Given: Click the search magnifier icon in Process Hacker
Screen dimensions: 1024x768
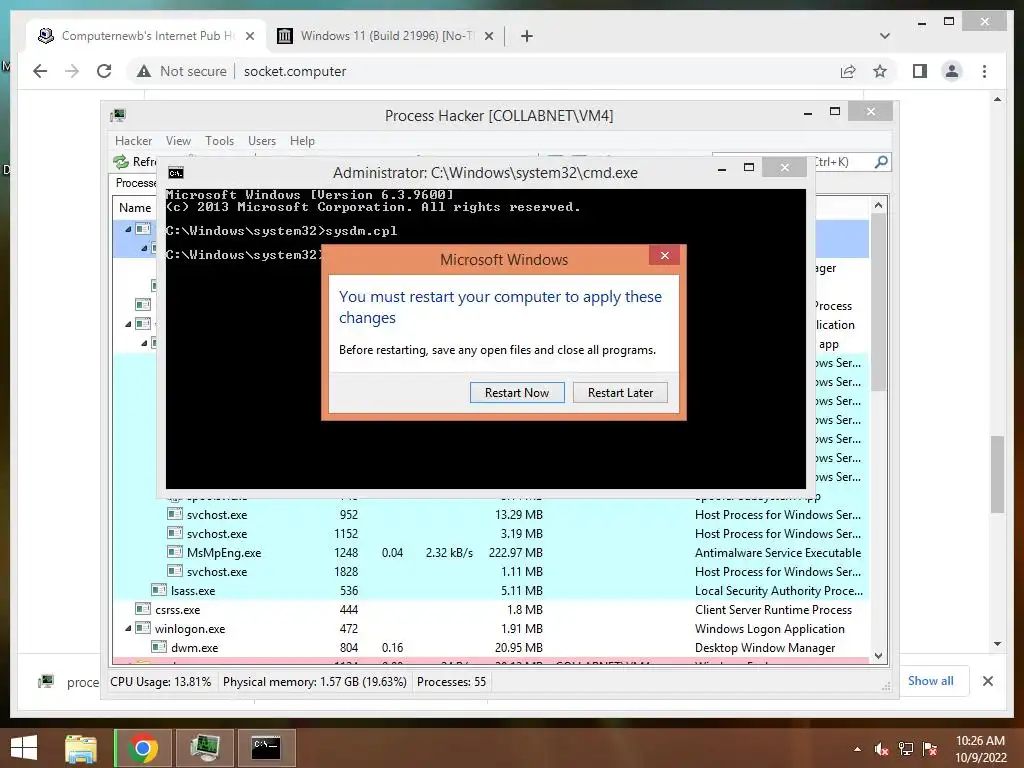Looking at the screenshot, I should pos(881,161).
